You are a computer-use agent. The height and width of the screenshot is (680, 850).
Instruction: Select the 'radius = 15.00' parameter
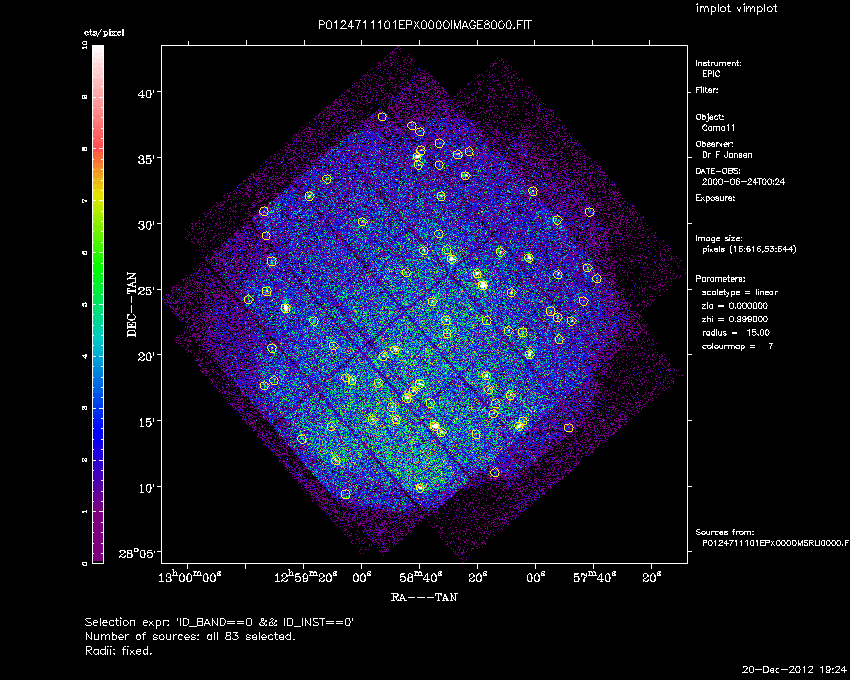point(736,333)
